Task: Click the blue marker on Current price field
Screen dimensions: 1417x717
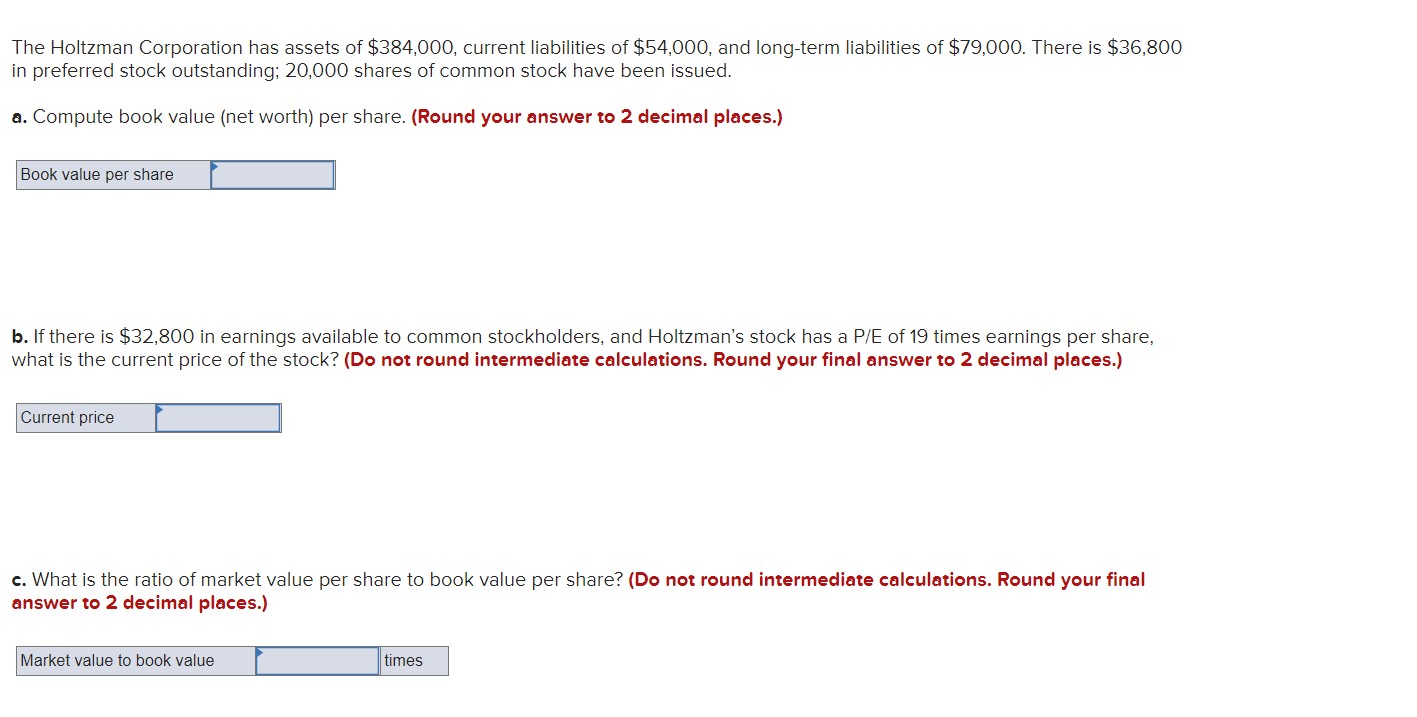Action: (158, 412)
